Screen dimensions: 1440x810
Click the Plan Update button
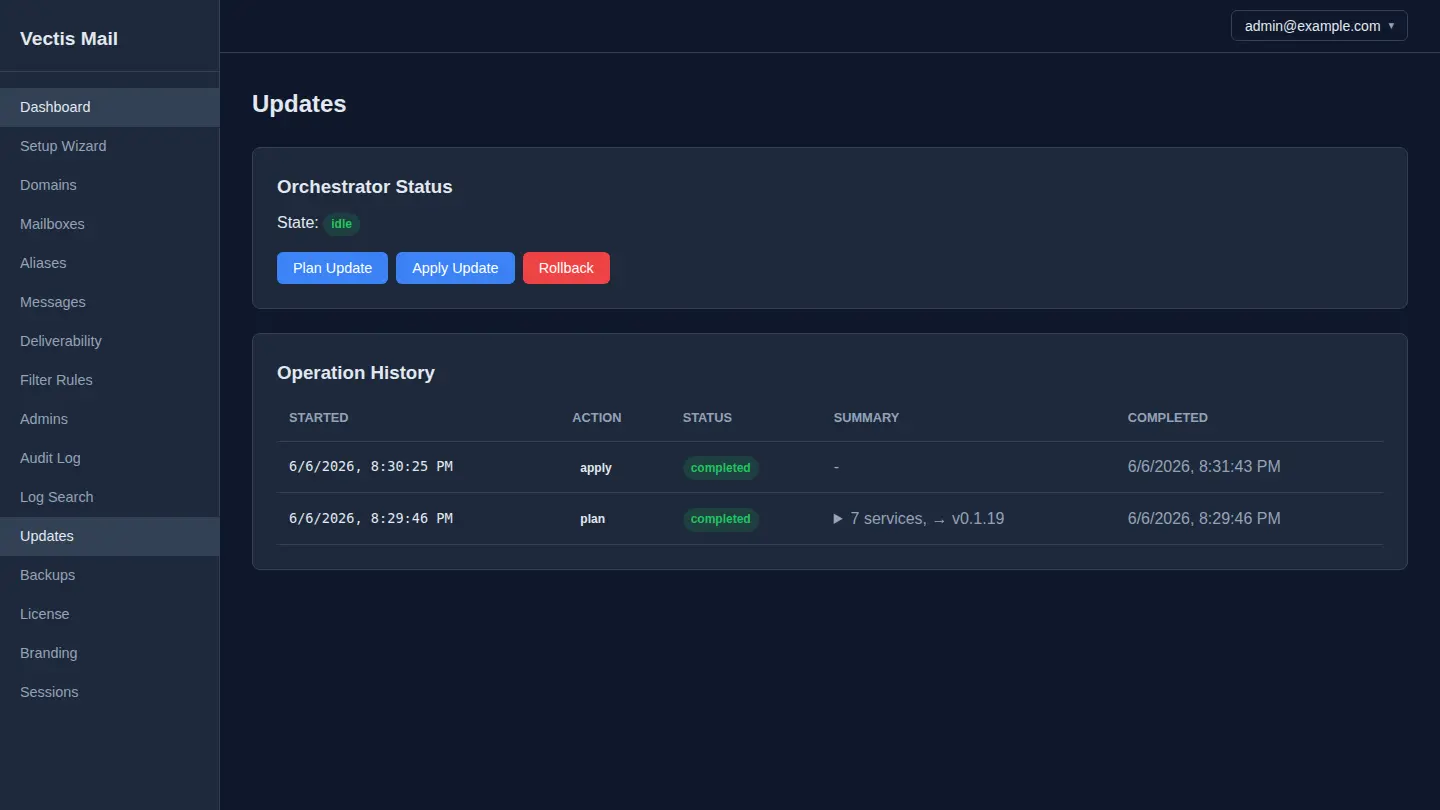332,268
